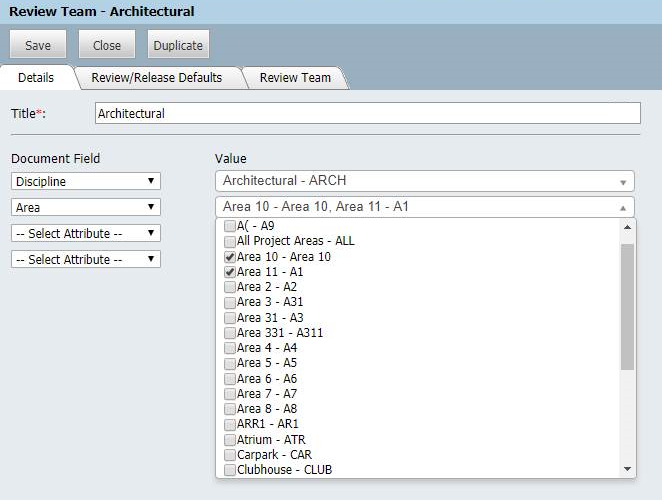The width and height of the screenshot is (662, 500).
Task: Enable the Atrium - ATR checkbox
Action: (230, 440)
